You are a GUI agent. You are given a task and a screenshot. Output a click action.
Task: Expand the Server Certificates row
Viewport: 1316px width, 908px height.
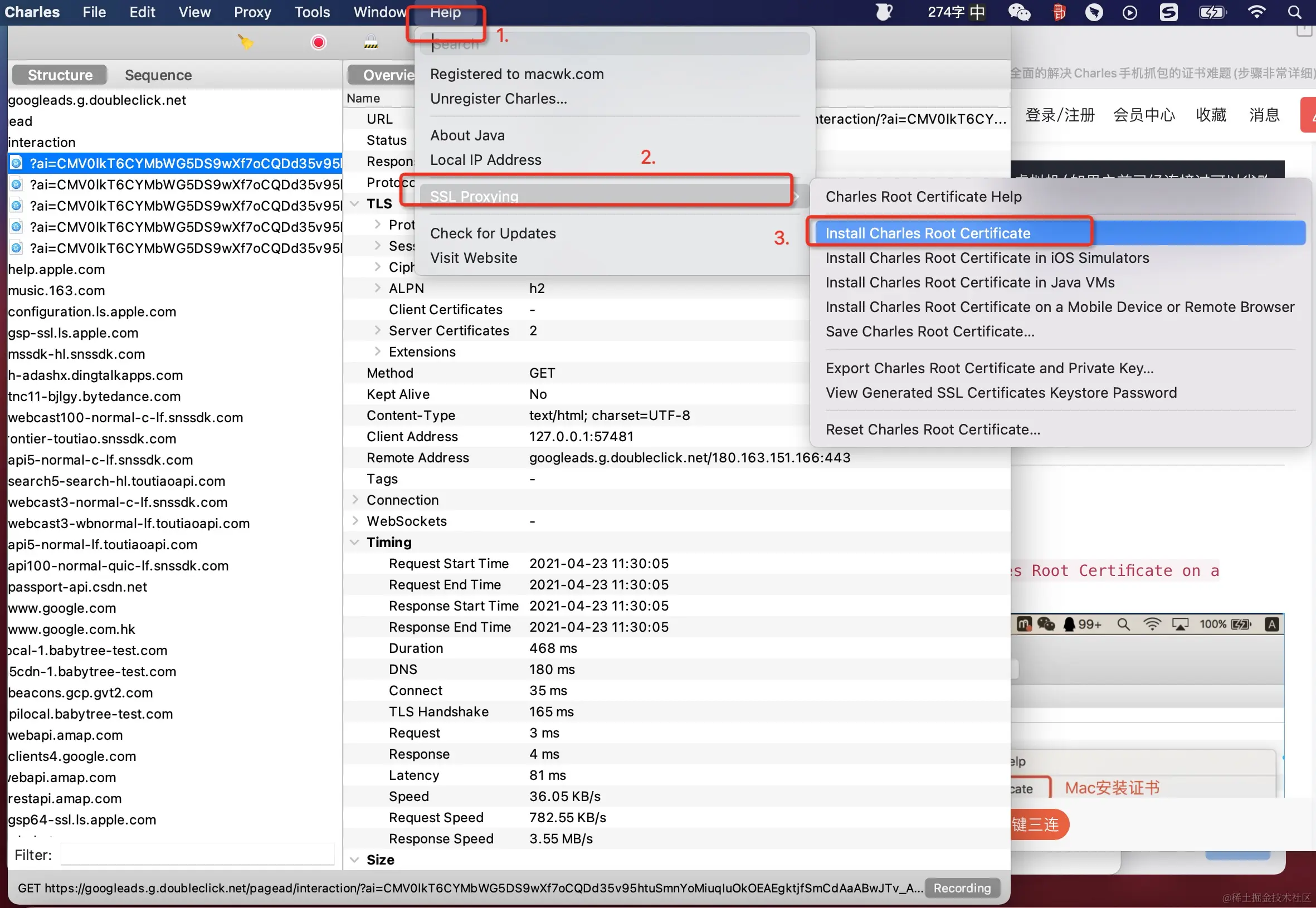click(x=377, y=330)
